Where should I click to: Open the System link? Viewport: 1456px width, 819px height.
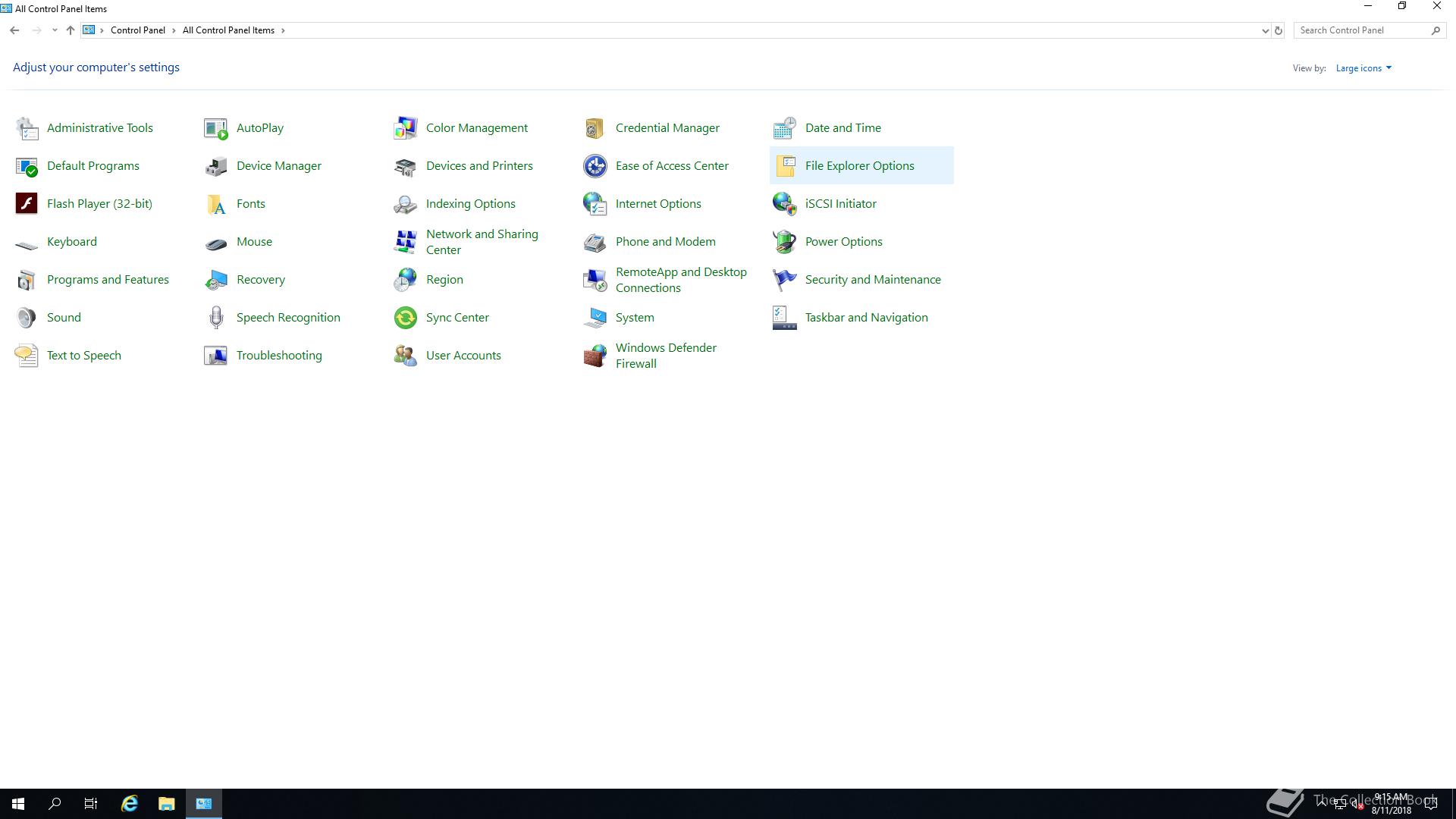(x=635, y=318)
